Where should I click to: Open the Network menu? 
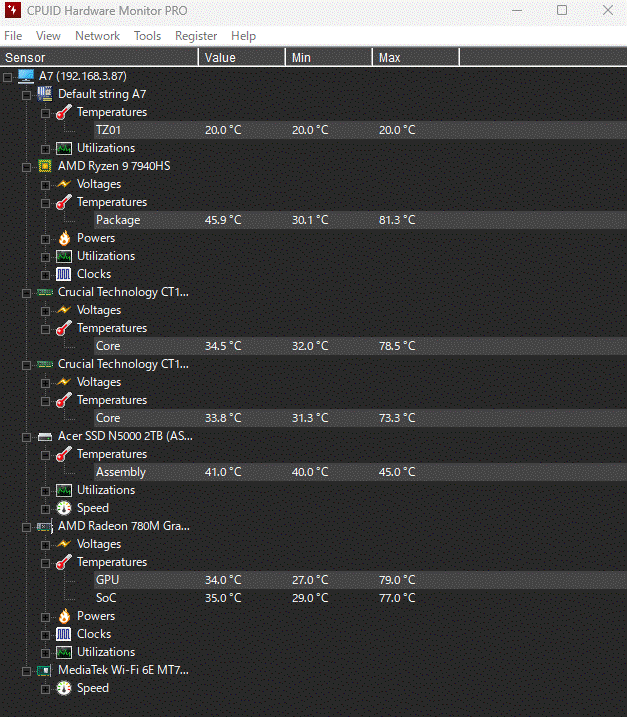[x=97, y=36]
